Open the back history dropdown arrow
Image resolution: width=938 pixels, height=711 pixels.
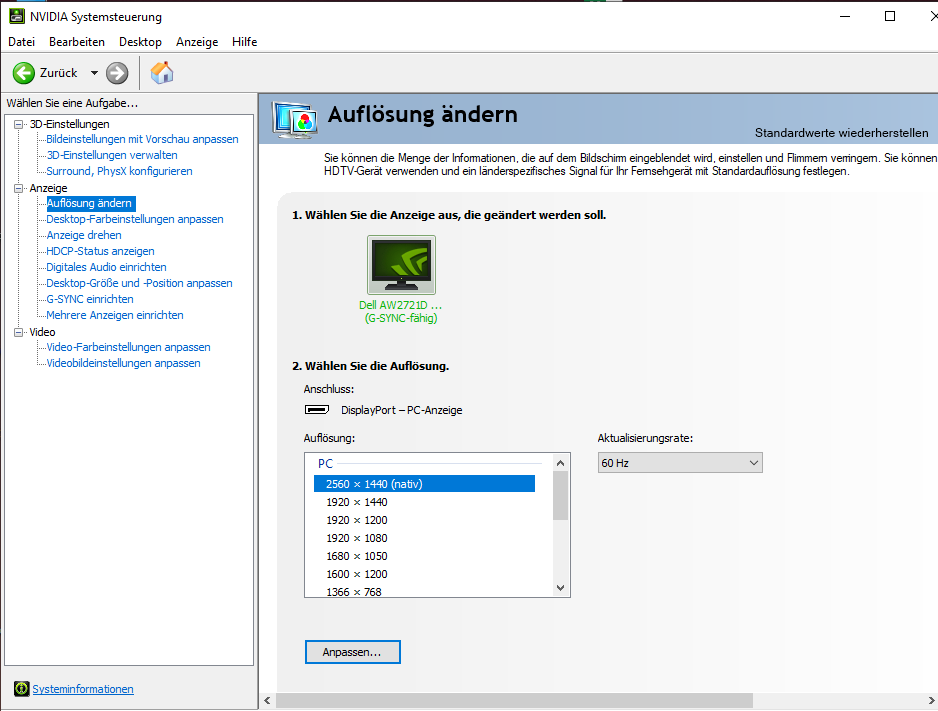pos(94,73)
